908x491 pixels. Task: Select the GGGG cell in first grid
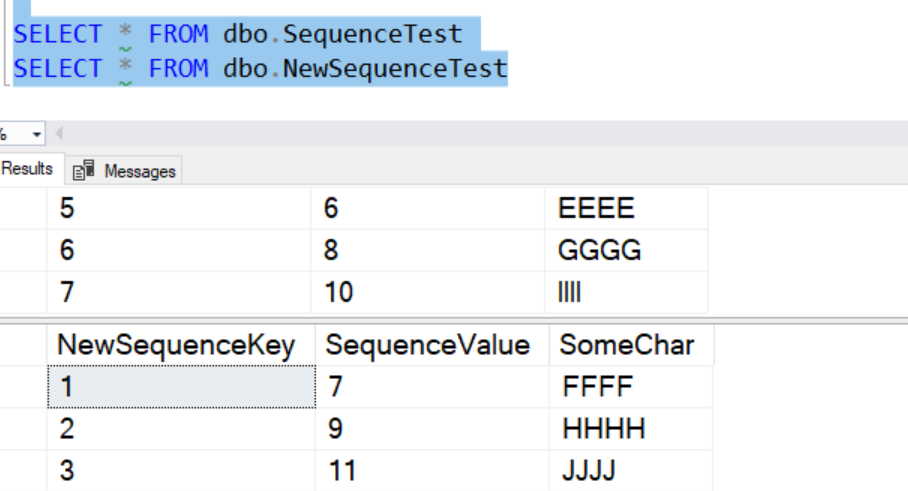pyautogui.click(x=599, y=250)
